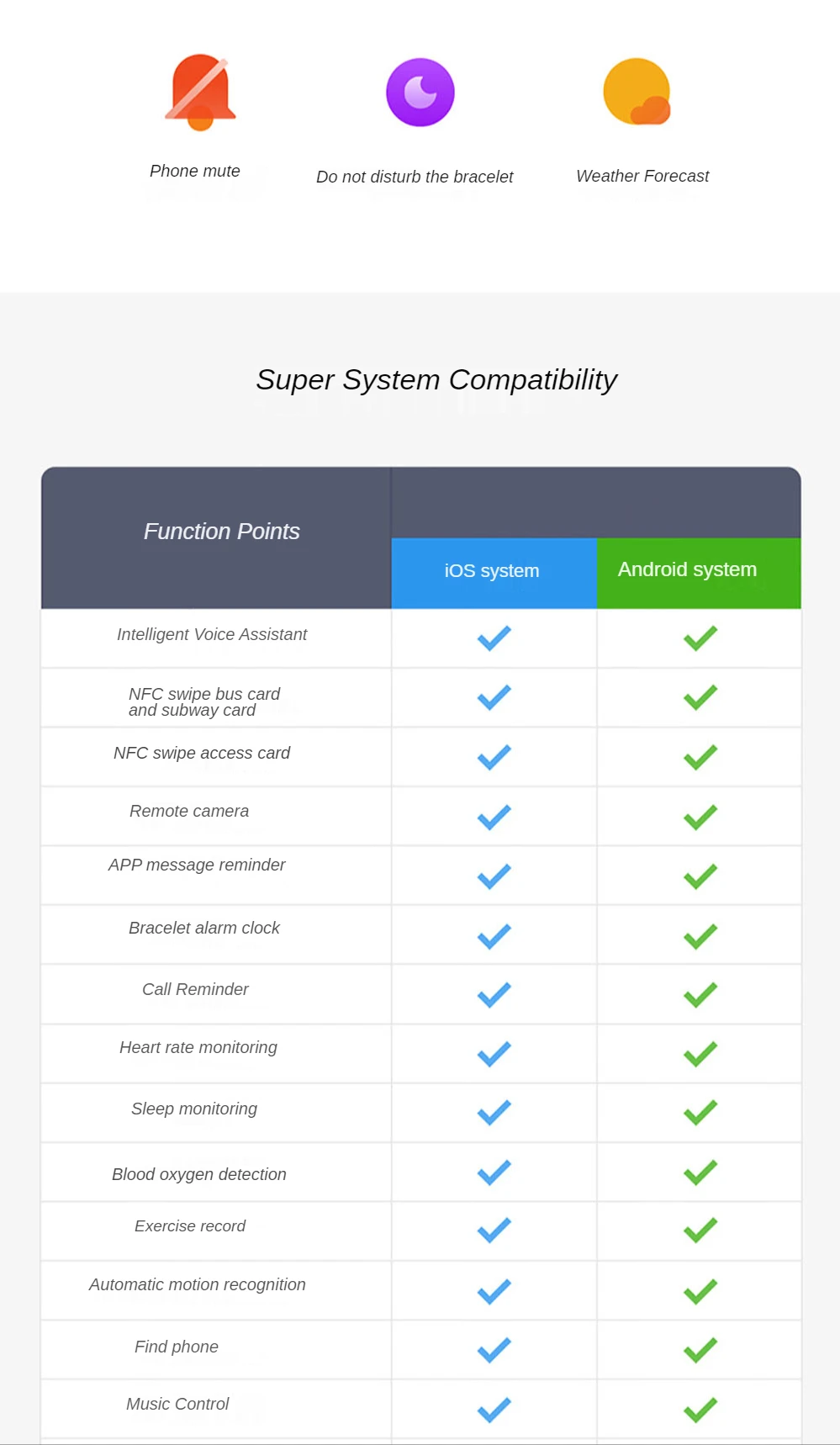Click the Android checkmark for Remote camera

(x=700, y=817)
